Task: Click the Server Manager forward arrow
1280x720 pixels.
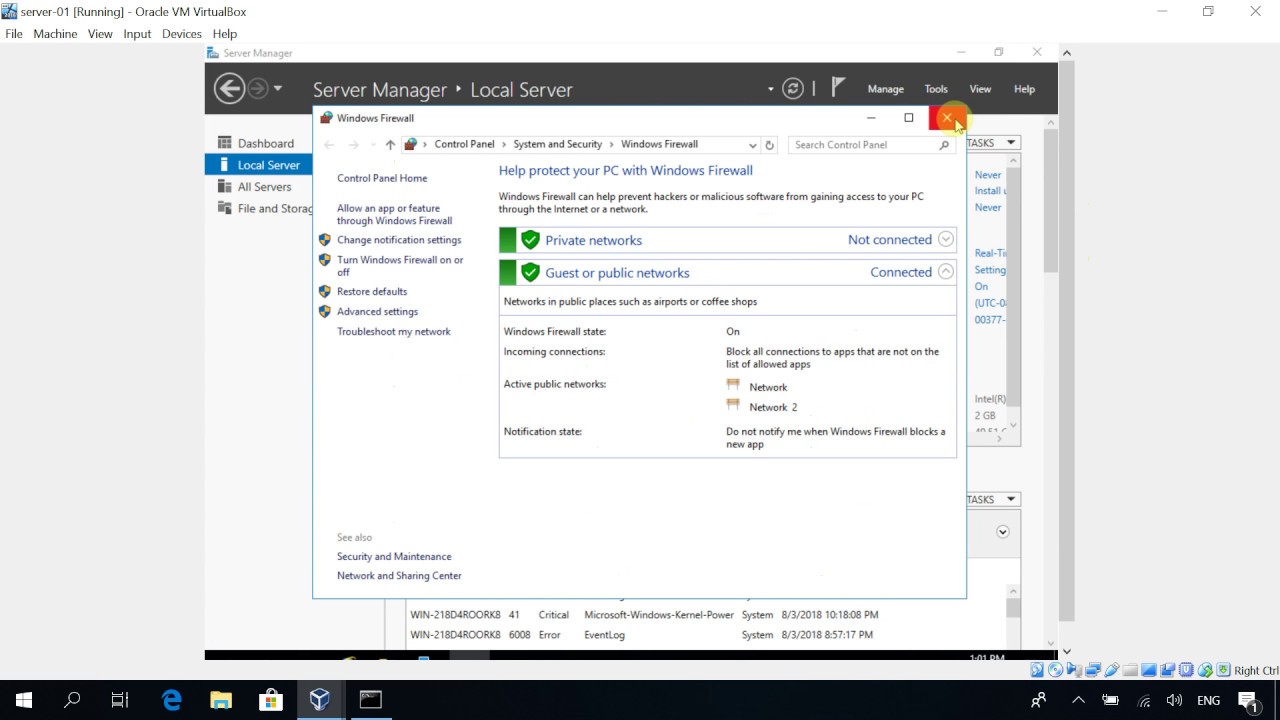Action: [x=258, y=88]
